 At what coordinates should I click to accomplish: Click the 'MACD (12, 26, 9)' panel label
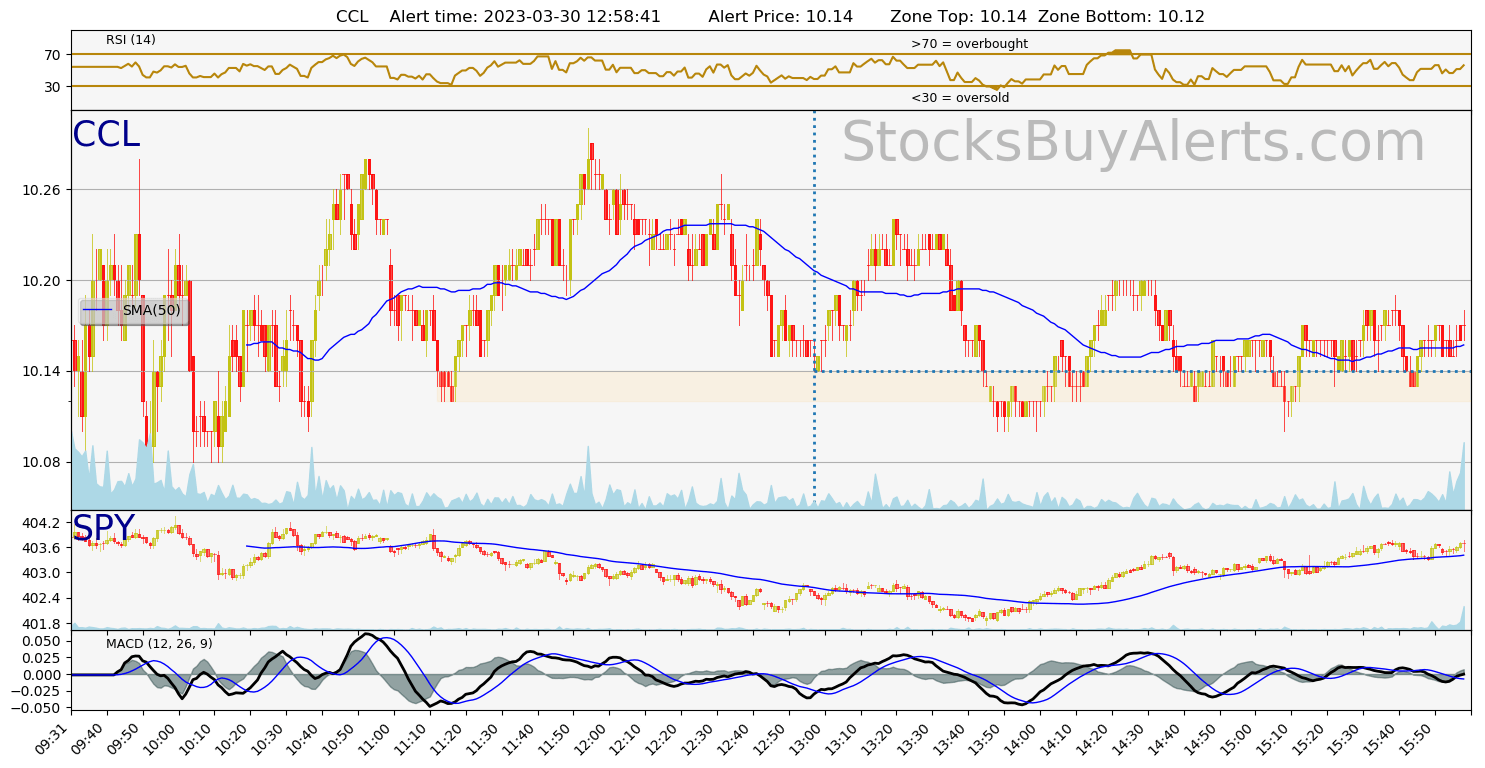[159, 644]
